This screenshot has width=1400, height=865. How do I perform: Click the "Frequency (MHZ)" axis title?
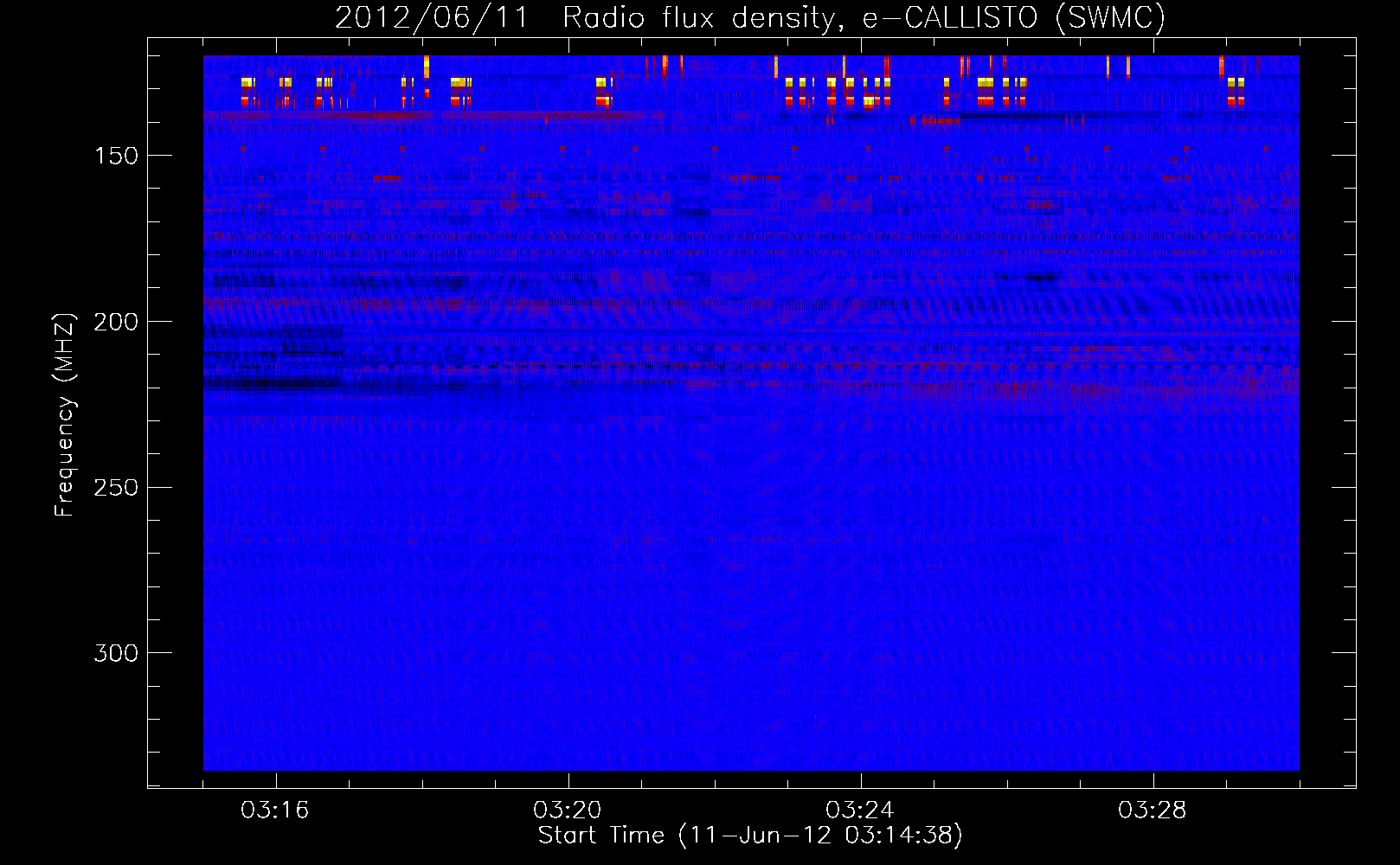click(65, 414)
